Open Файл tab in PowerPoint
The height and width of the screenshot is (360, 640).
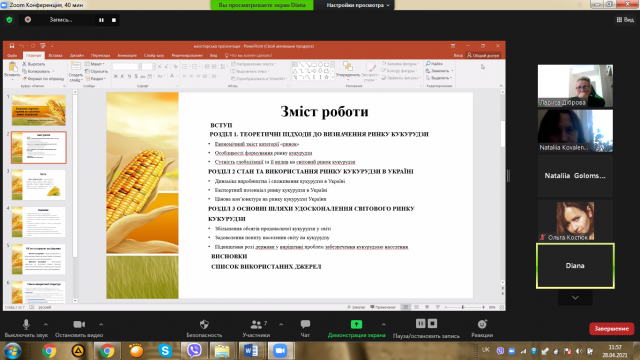tap(12, 56)
